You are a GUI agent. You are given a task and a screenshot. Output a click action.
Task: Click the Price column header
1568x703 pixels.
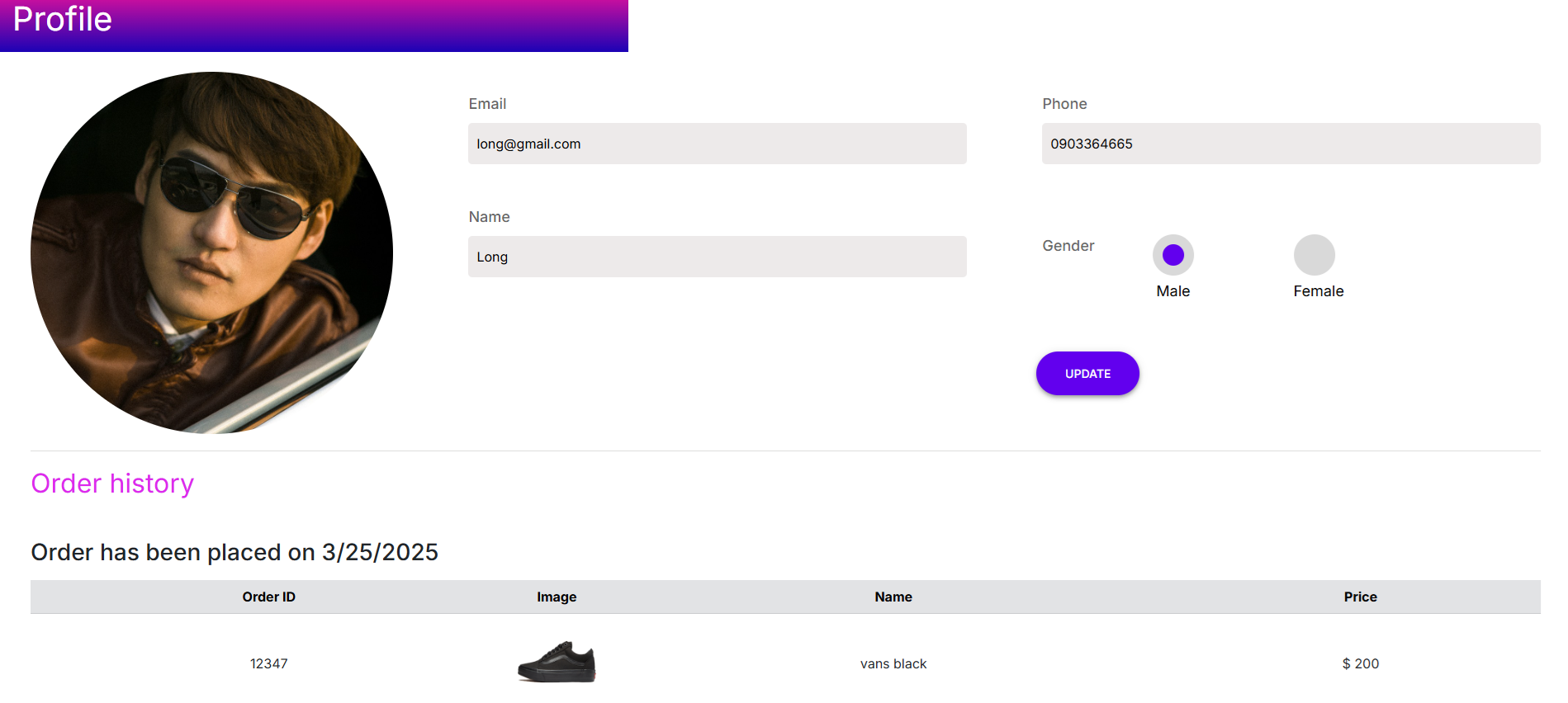click(1360, 597)
